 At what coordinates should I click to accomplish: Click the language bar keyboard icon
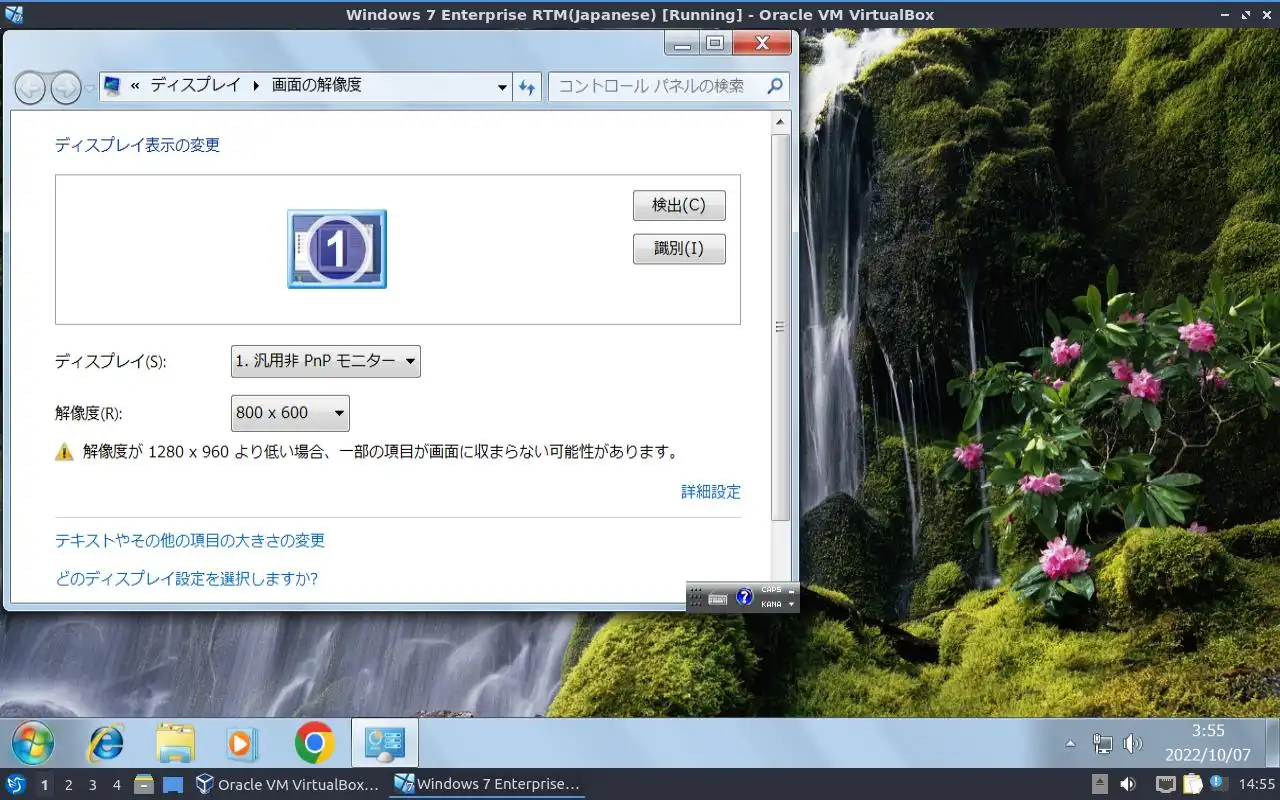[717, 598]
